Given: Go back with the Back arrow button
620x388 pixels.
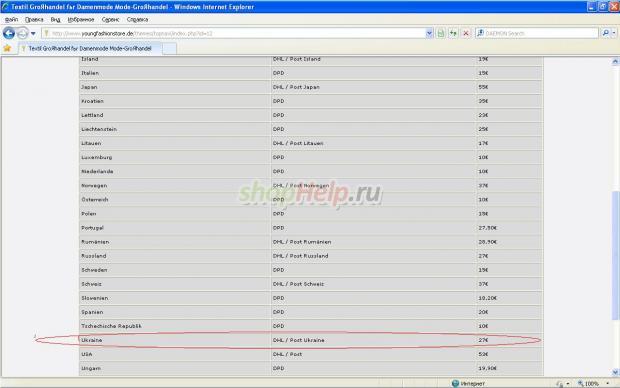Looking at the screenshot, I should (x=9, y=33).
